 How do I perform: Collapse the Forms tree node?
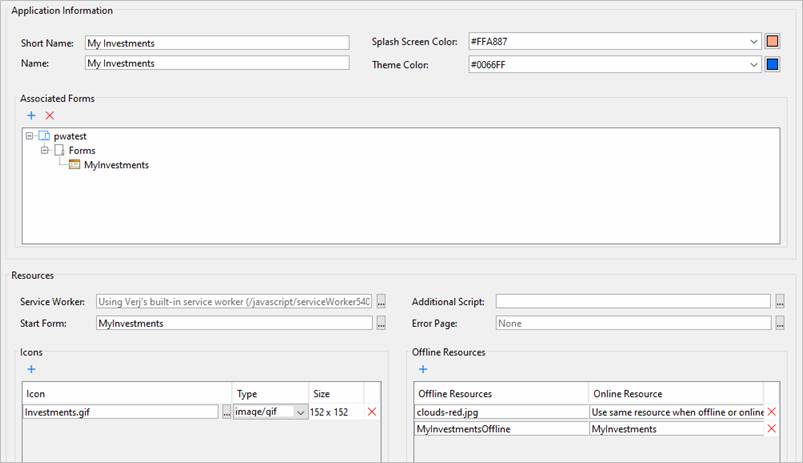tap(45, 150)
